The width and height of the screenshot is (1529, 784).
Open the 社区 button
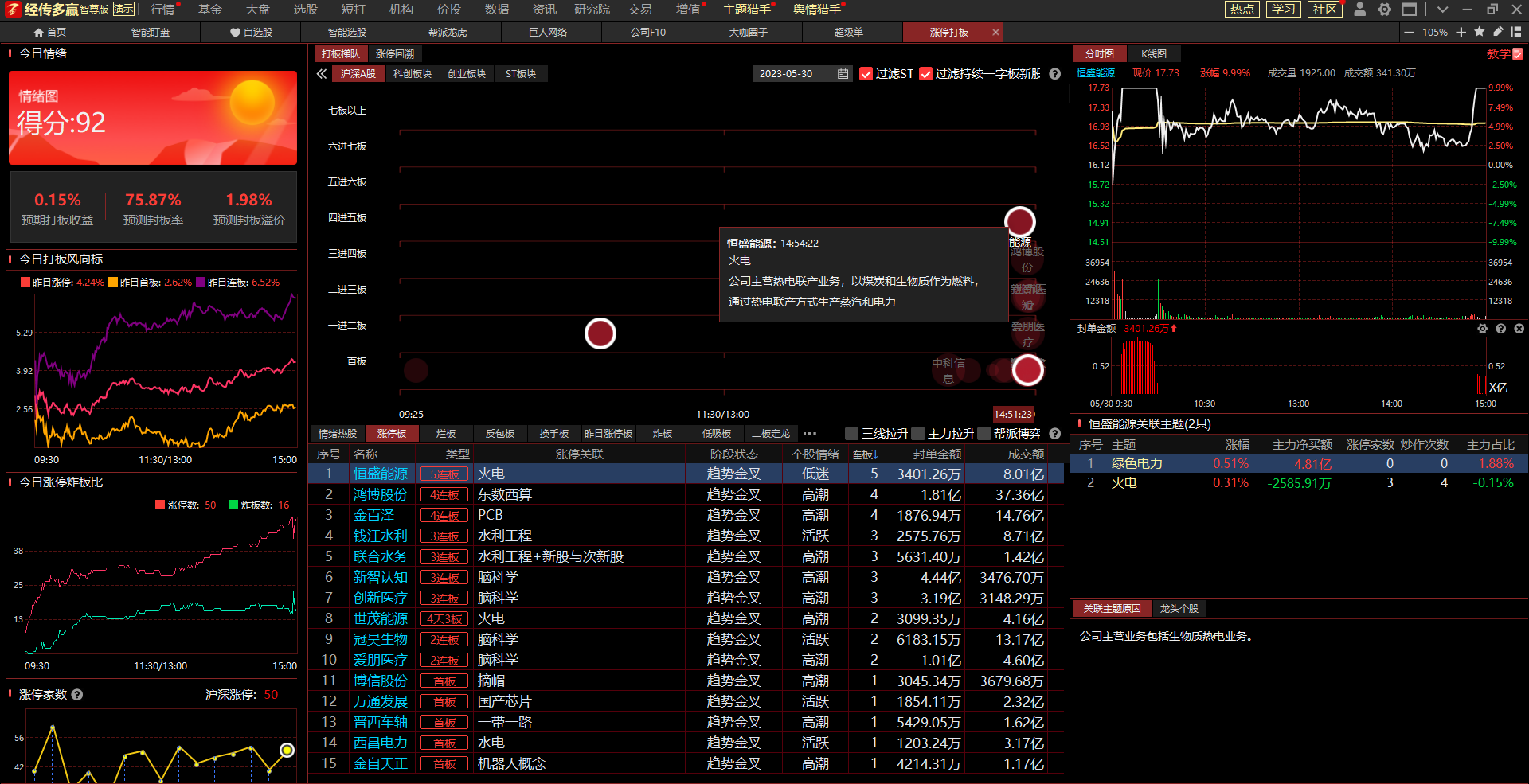[x=1325, y=10]
